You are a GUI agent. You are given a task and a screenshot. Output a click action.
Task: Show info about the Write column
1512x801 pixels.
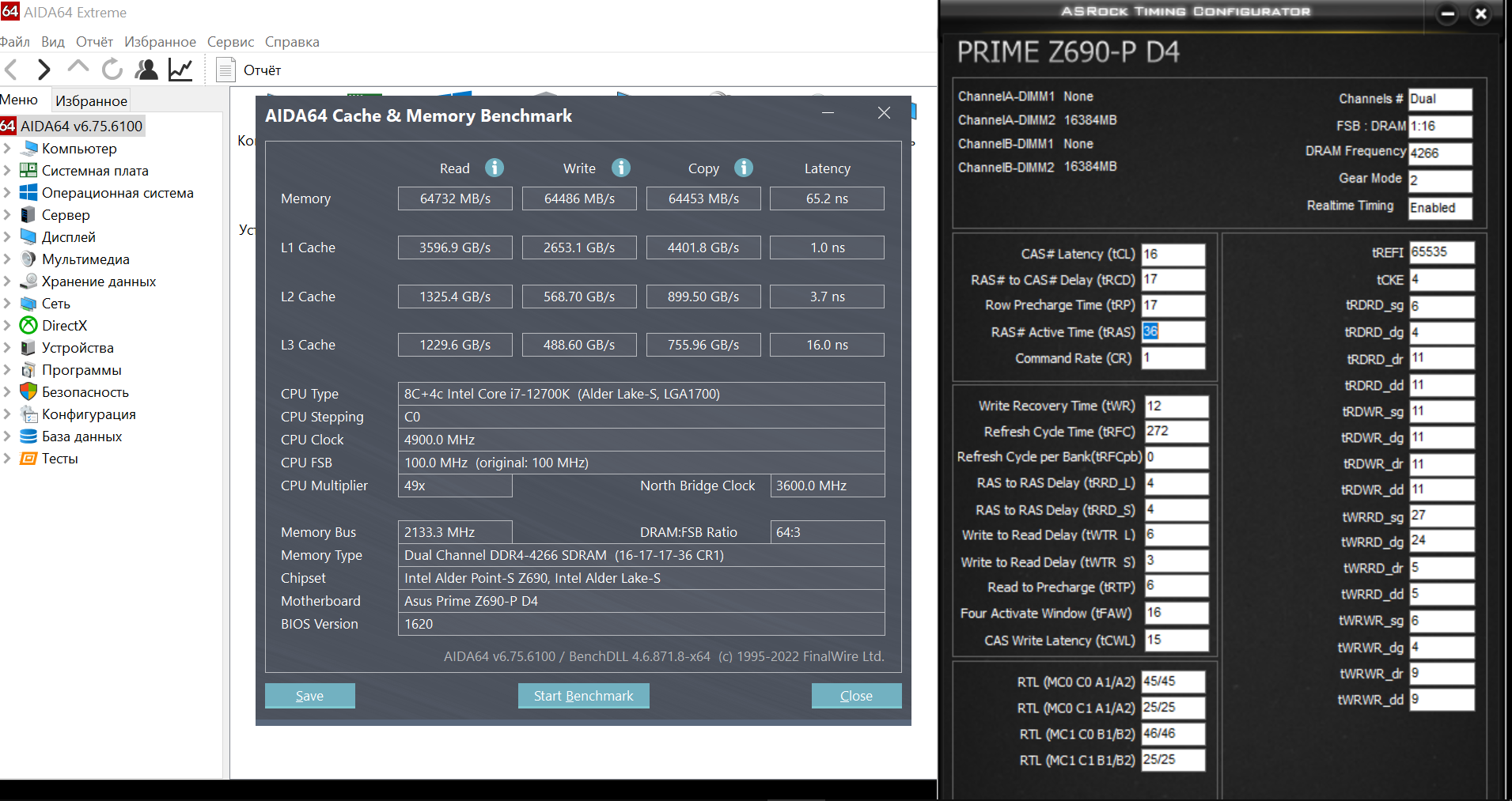[x=621, y=168]
